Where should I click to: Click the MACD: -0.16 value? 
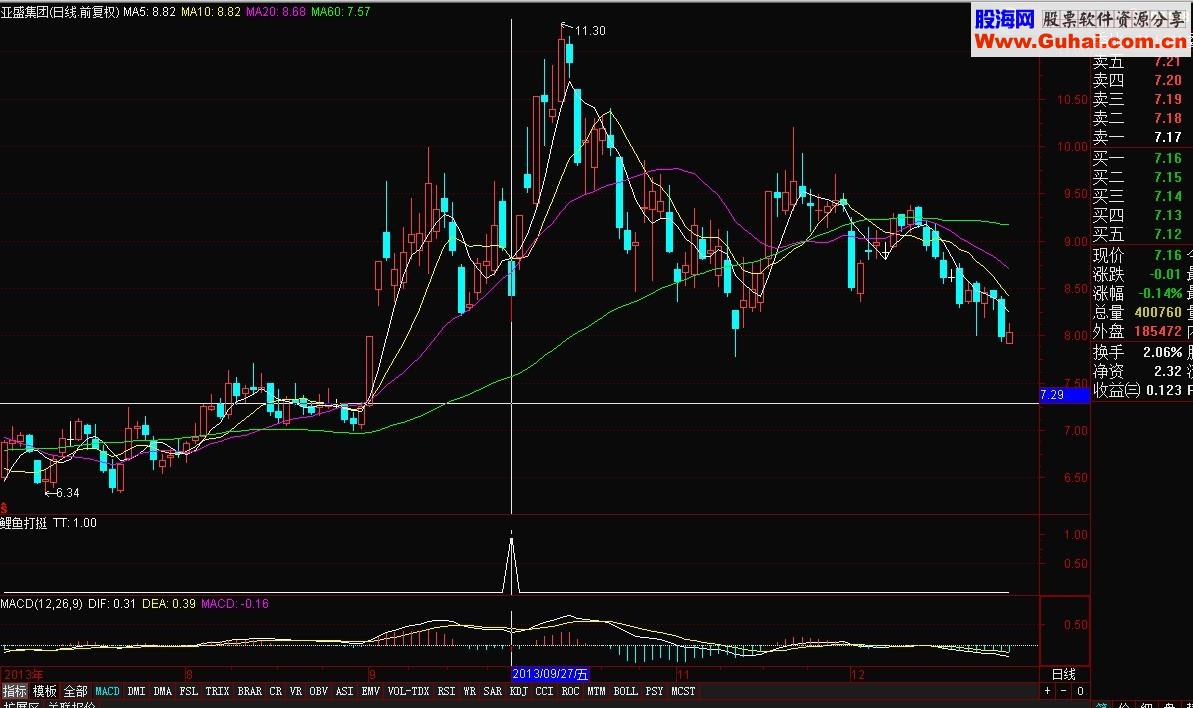[x=234, y=604]
